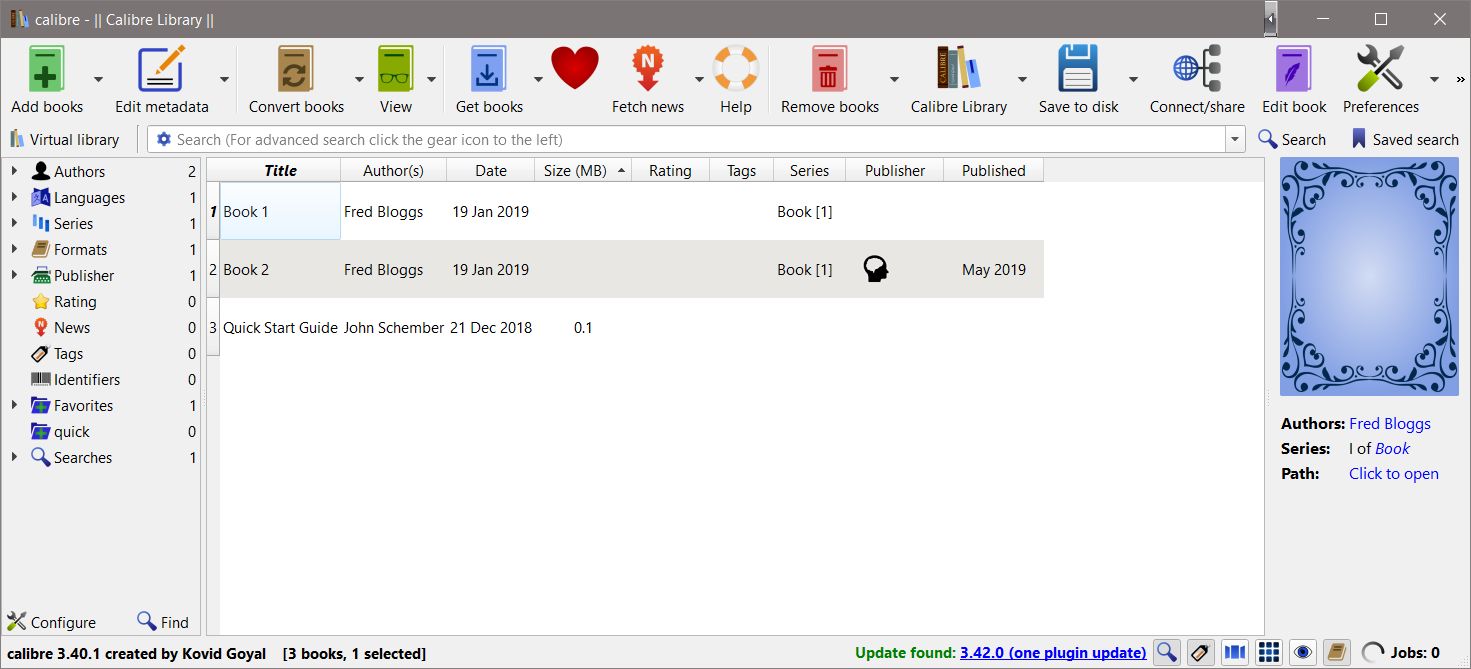Select News category in tag browser
This screenshot has width=1471, height=669.
[72, 327]
